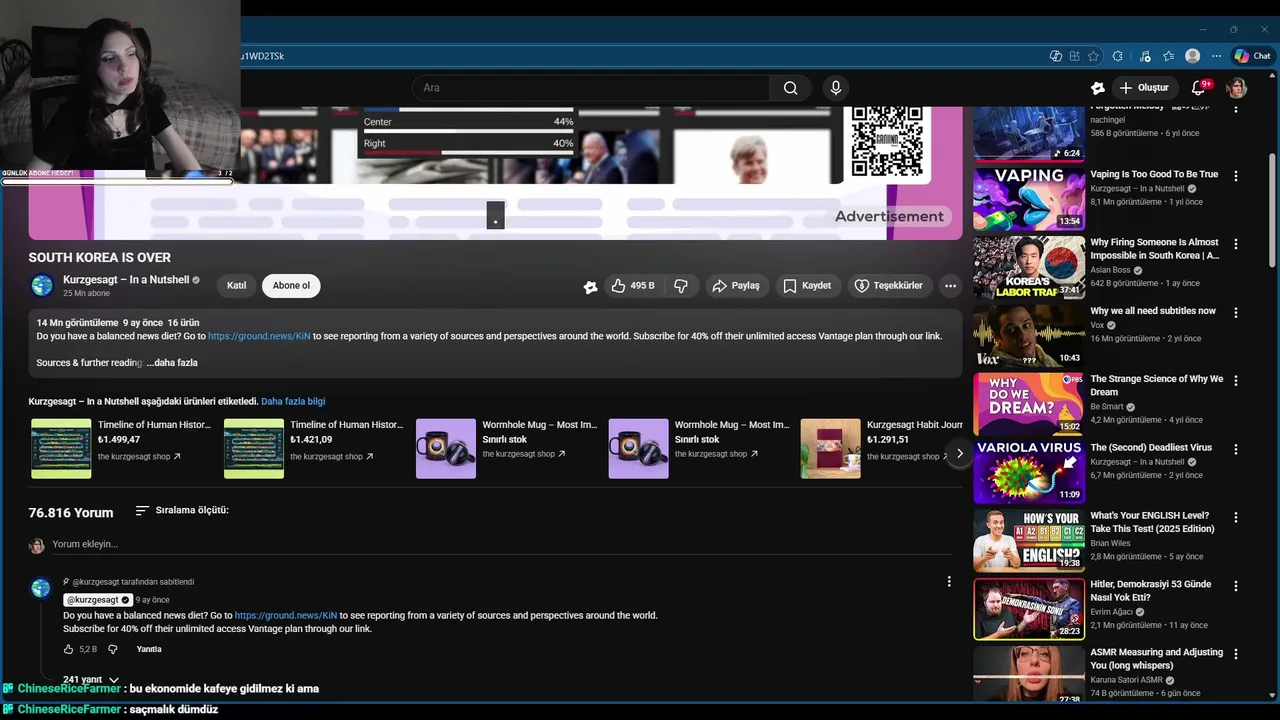The image size is (1280, 720).
Task: Open the menu for the Hitler Demokrasiyi video
Action: pyautogui.click(x=1236, y=586)
